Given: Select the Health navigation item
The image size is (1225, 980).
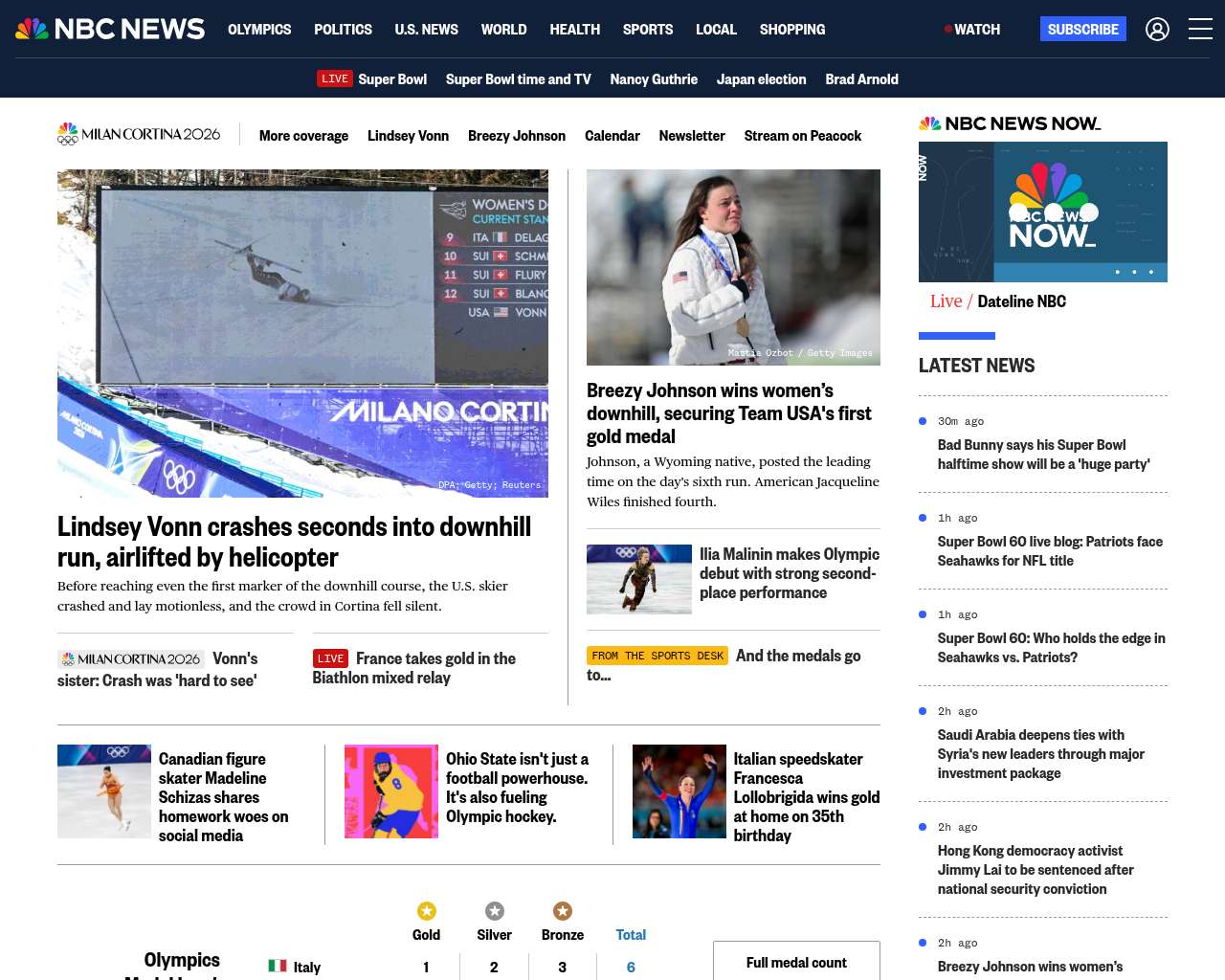Looking at the screenshot, I should [x=574, y=30].
